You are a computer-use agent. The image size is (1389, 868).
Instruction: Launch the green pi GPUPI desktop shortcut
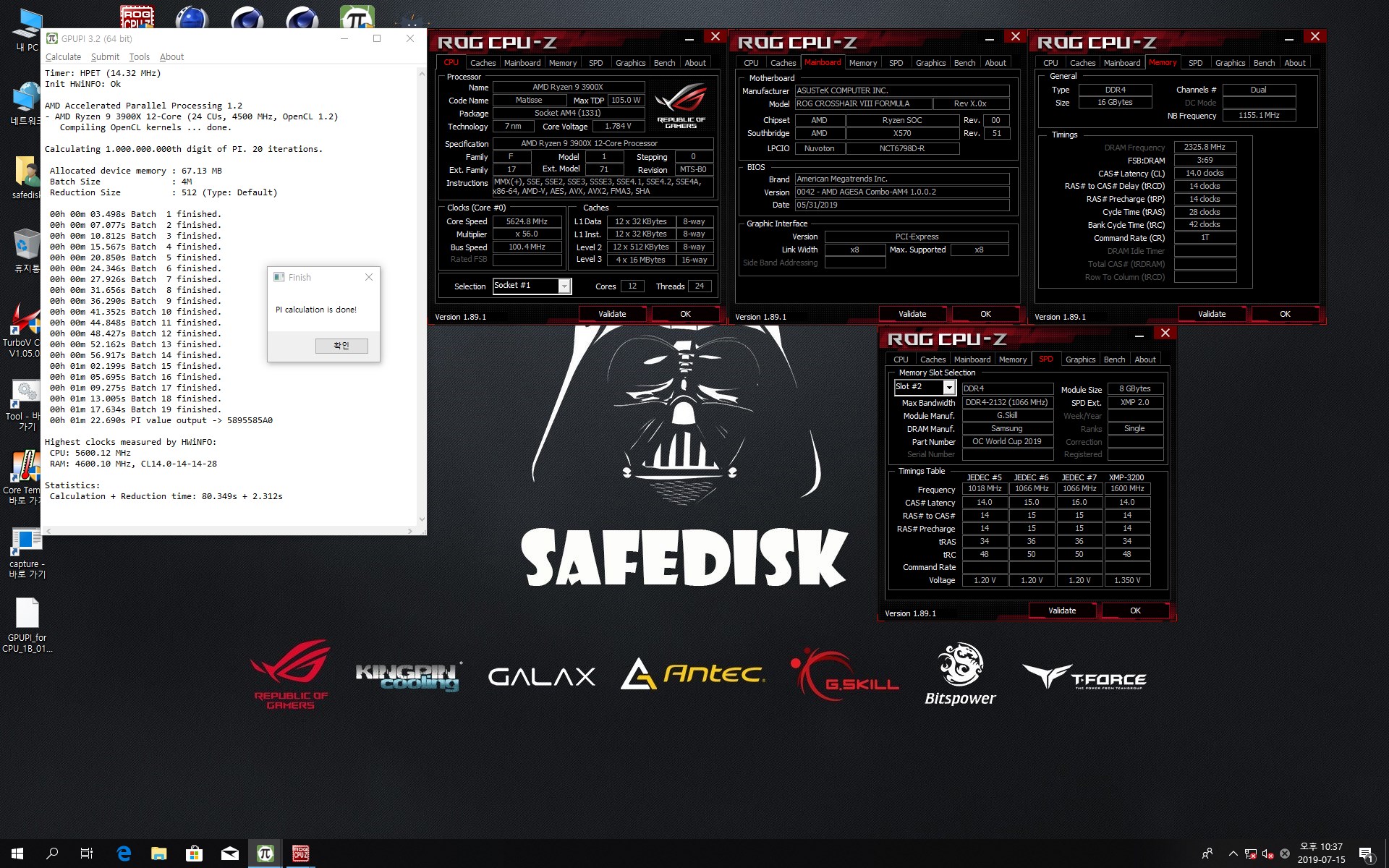[x=357, y=16]
